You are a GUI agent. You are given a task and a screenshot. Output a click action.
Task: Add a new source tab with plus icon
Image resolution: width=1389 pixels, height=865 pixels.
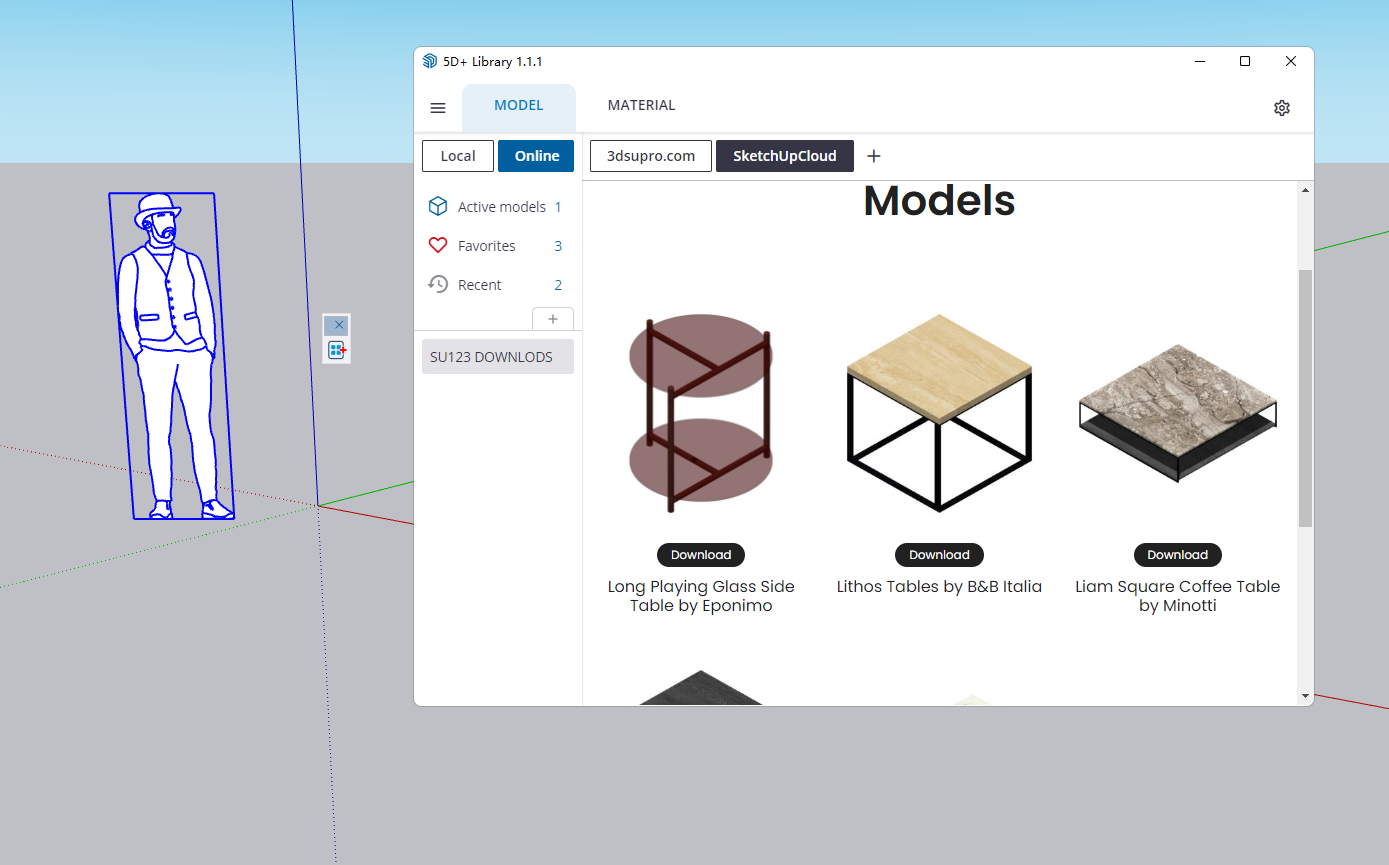click(873, 156)
